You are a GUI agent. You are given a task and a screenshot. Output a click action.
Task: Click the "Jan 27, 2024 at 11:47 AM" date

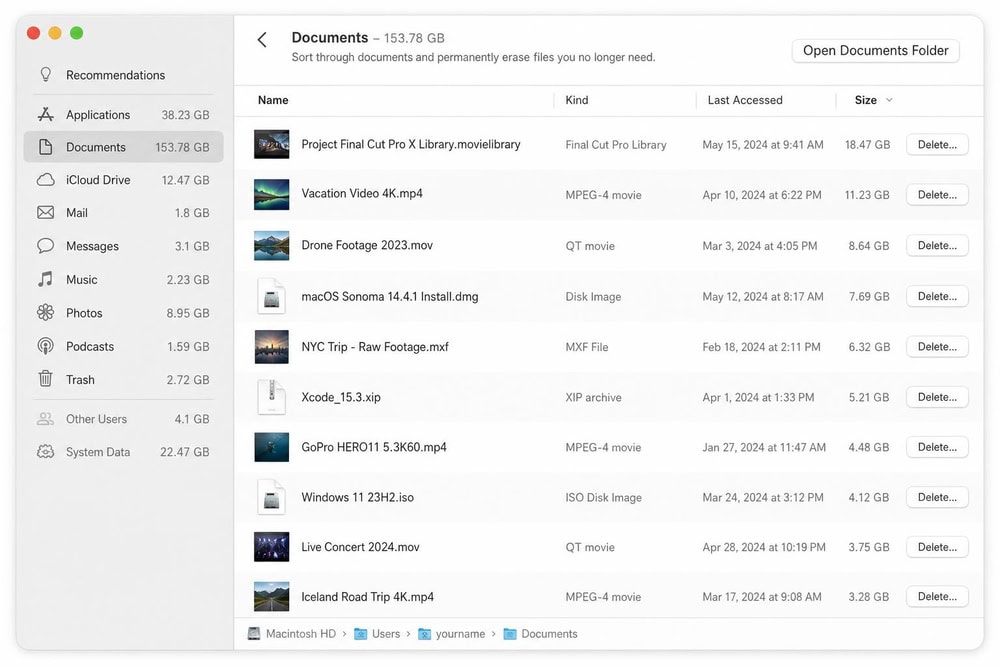pyautogui.click(x=764, y=447)
